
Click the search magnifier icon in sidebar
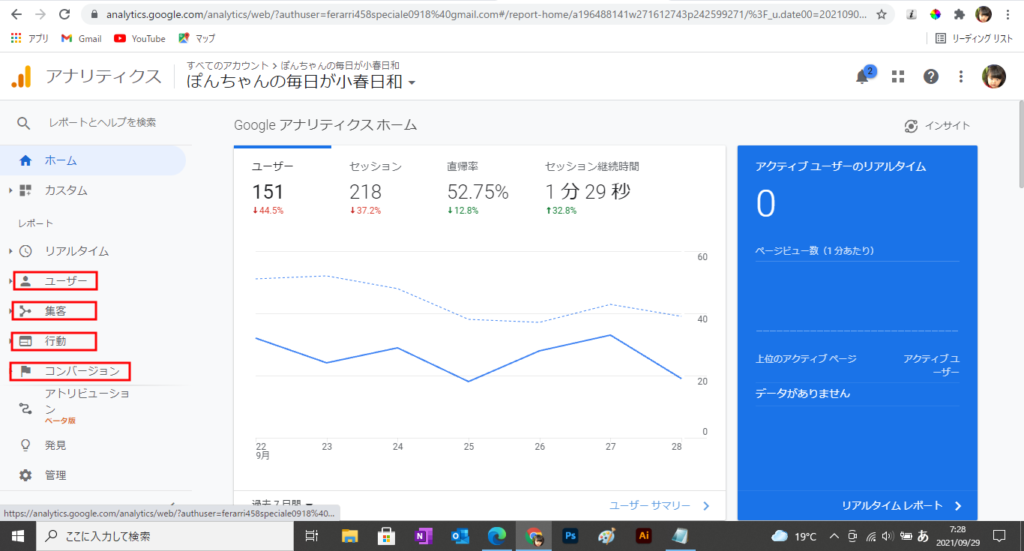24,123
